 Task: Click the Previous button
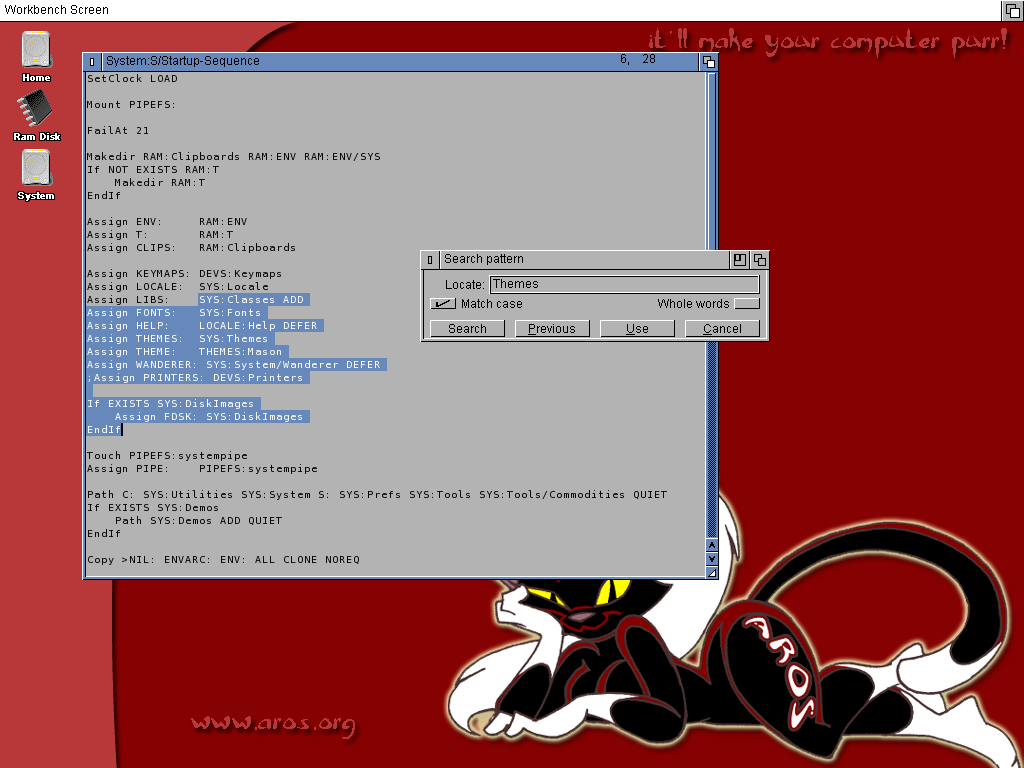(552, 328)
